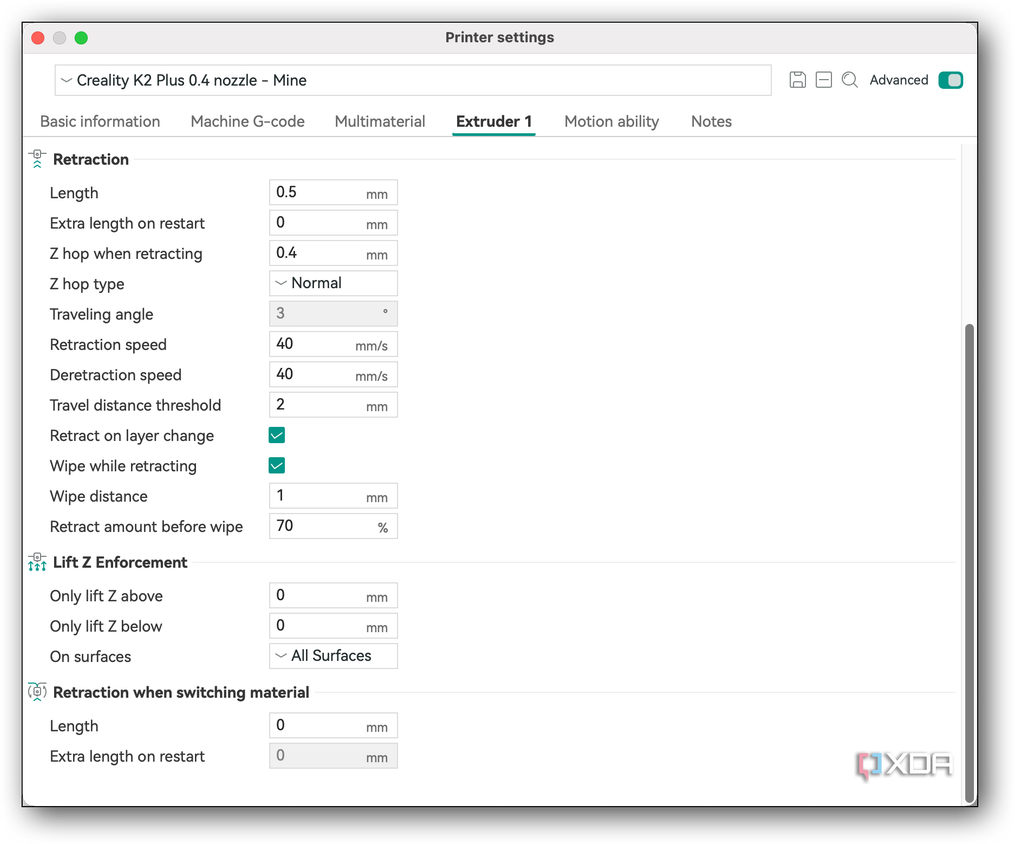Click the green macOS fullscreen window button
The height and width of the screenshot is (844, 1015).
point(81,38)
